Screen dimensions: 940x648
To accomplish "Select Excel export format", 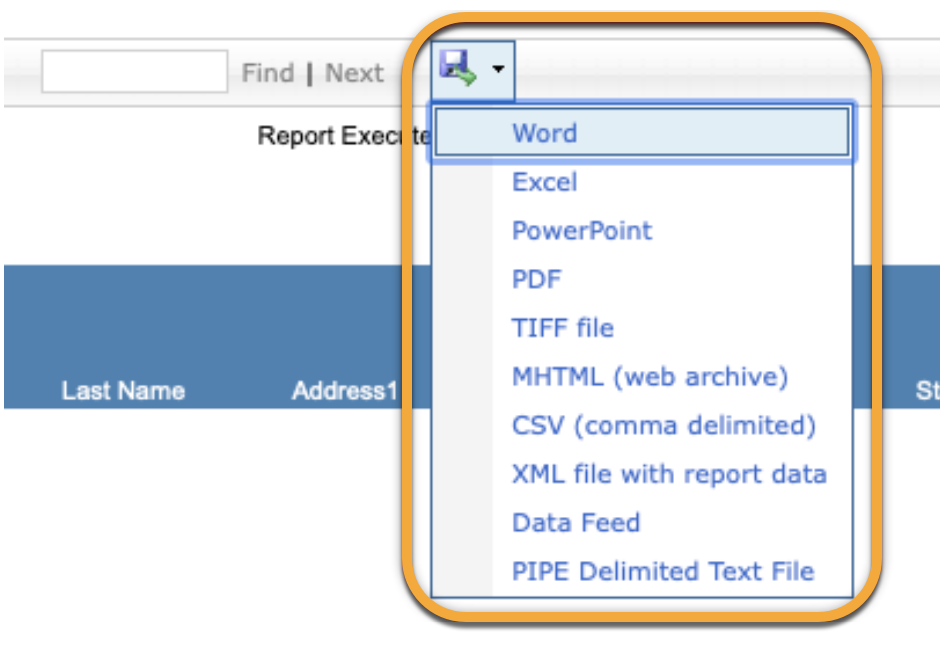I will (x=544, y=182).
